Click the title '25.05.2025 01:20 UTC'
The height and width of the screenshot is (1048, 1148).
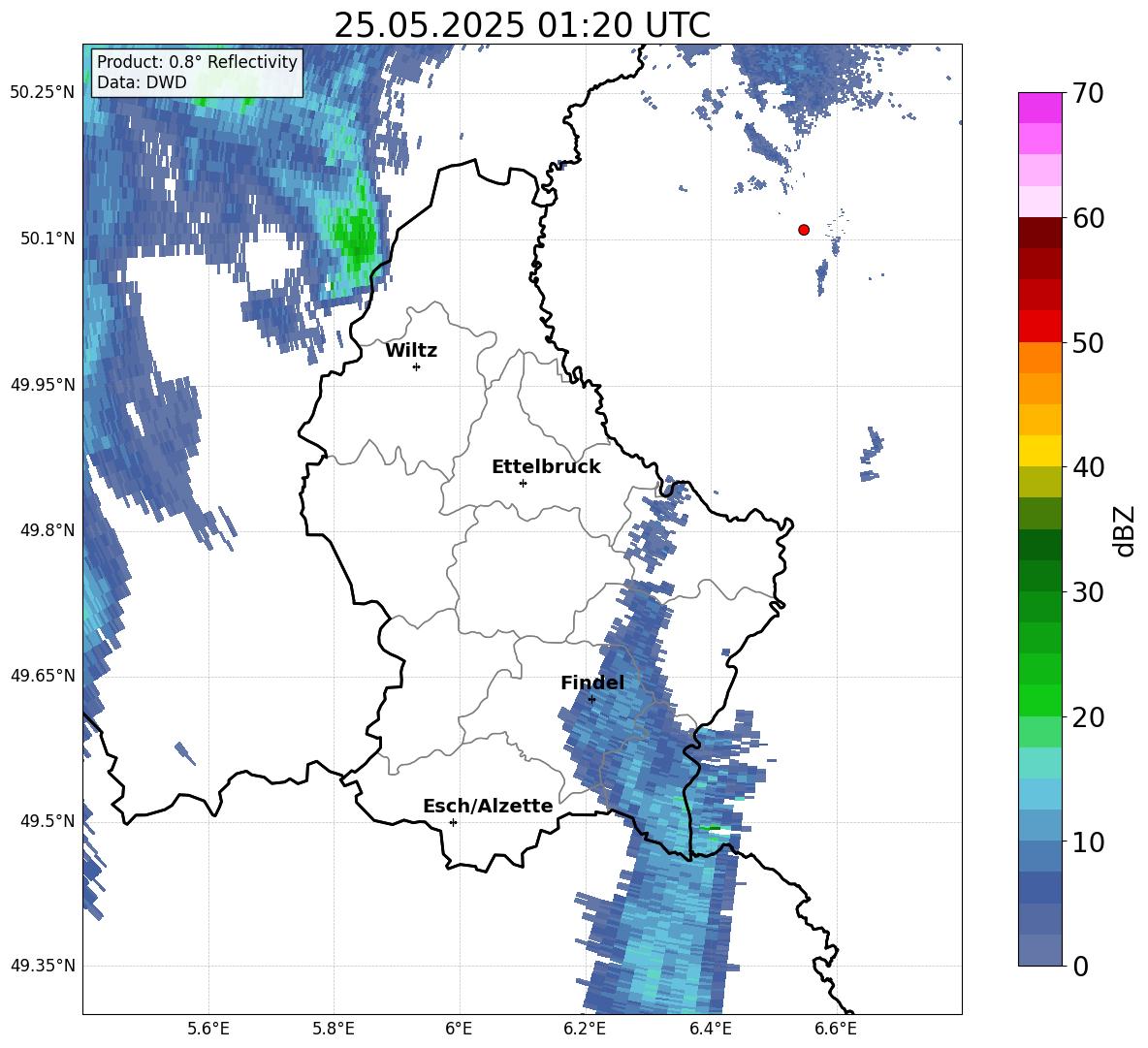(522, 25)
